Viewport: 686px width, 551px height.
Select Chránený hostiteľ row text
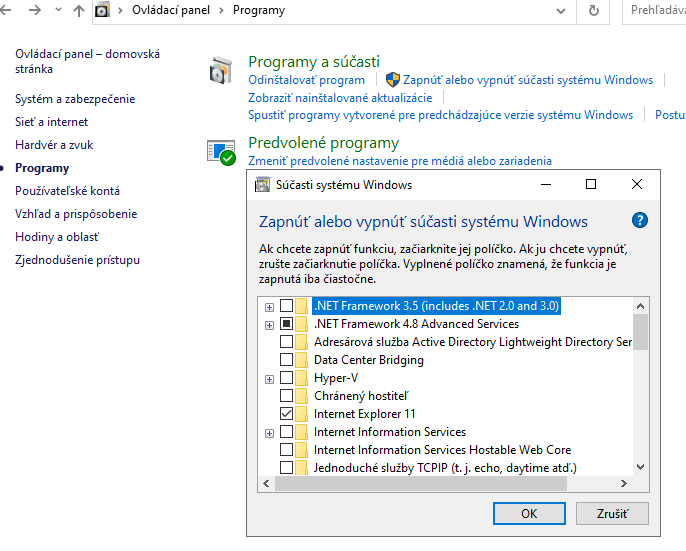361,396
